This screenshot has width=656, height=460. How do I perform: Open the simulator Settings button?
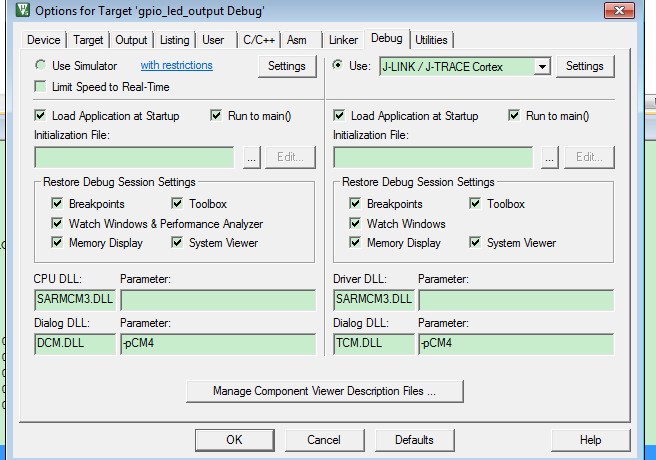[x=287, y=66]
